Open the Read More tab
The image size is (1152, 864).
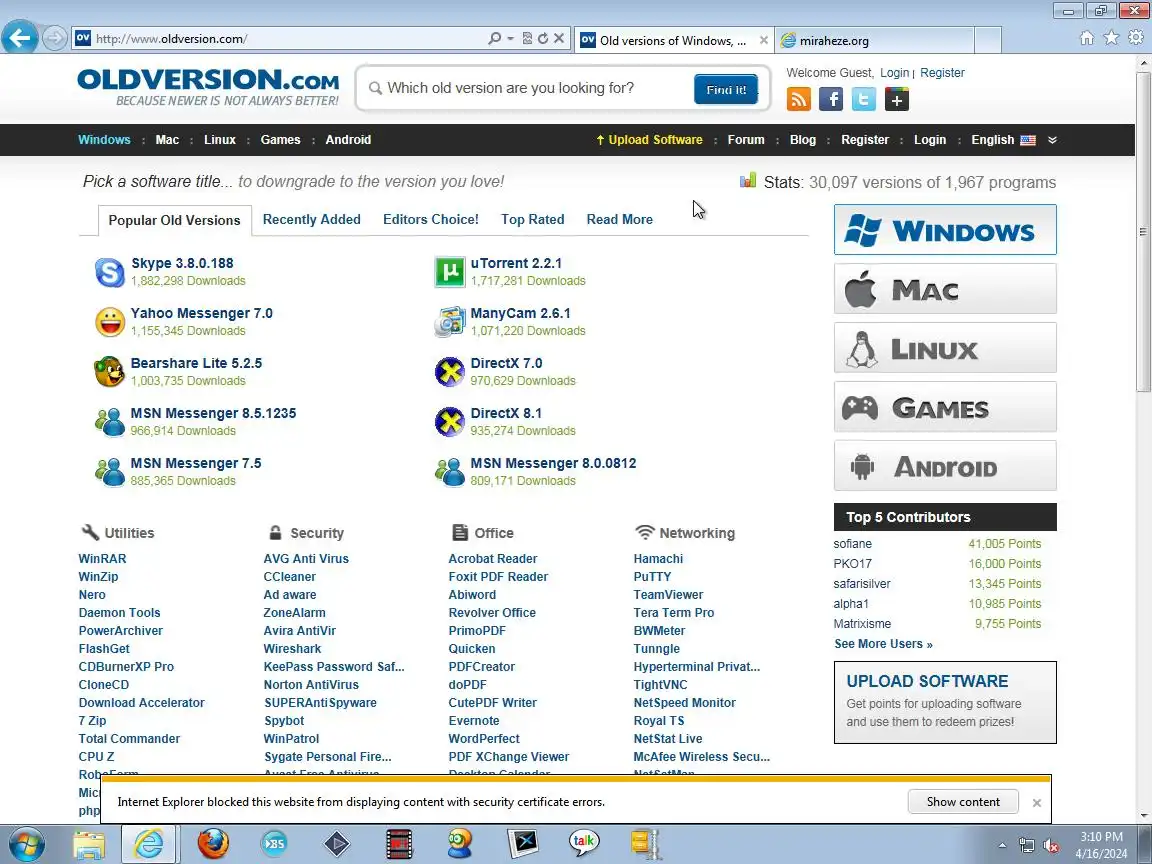coord(619,220)
